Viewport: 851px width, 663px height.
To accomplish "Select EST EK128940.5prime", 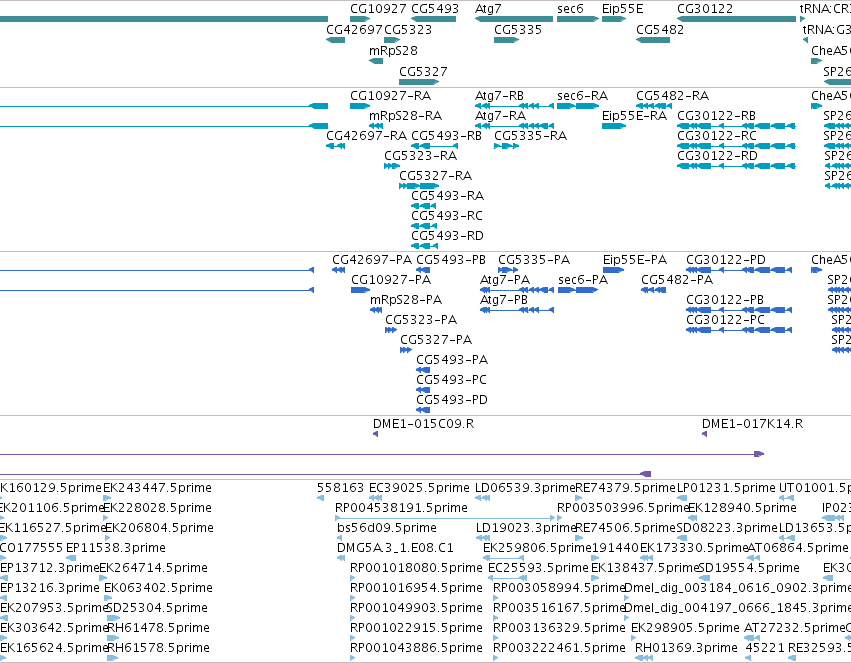I will [x=693, y=518].
